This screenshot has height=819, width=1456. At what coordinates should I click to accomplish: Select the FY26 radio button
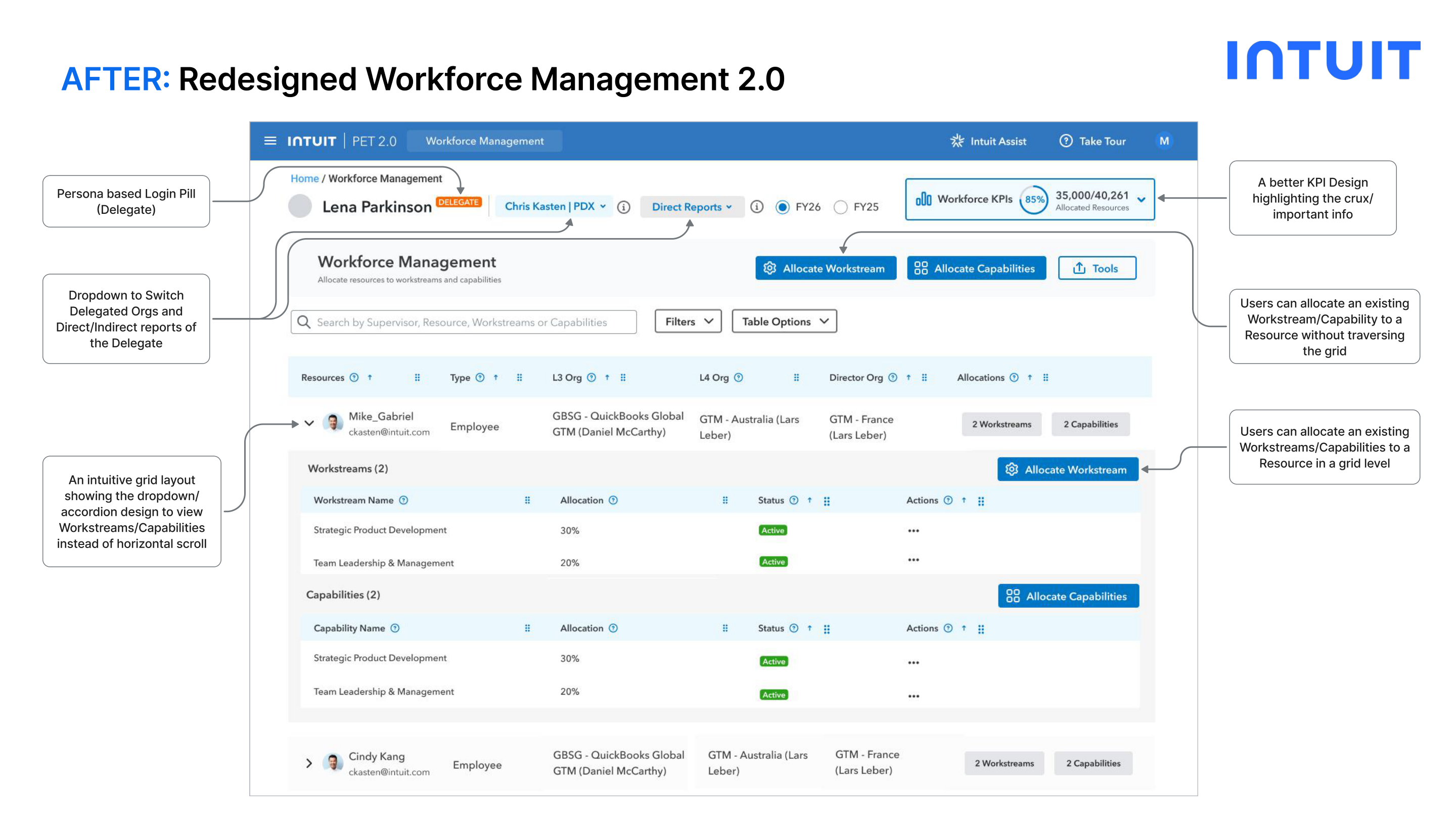click(782, 207)
